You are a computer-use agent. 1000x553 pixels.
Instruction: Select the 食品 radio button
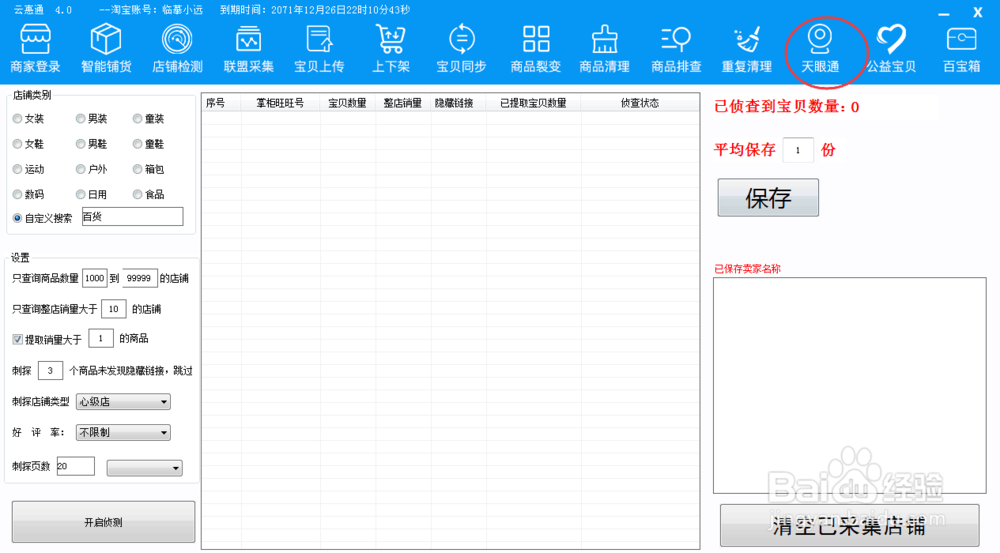coord(137,195)
